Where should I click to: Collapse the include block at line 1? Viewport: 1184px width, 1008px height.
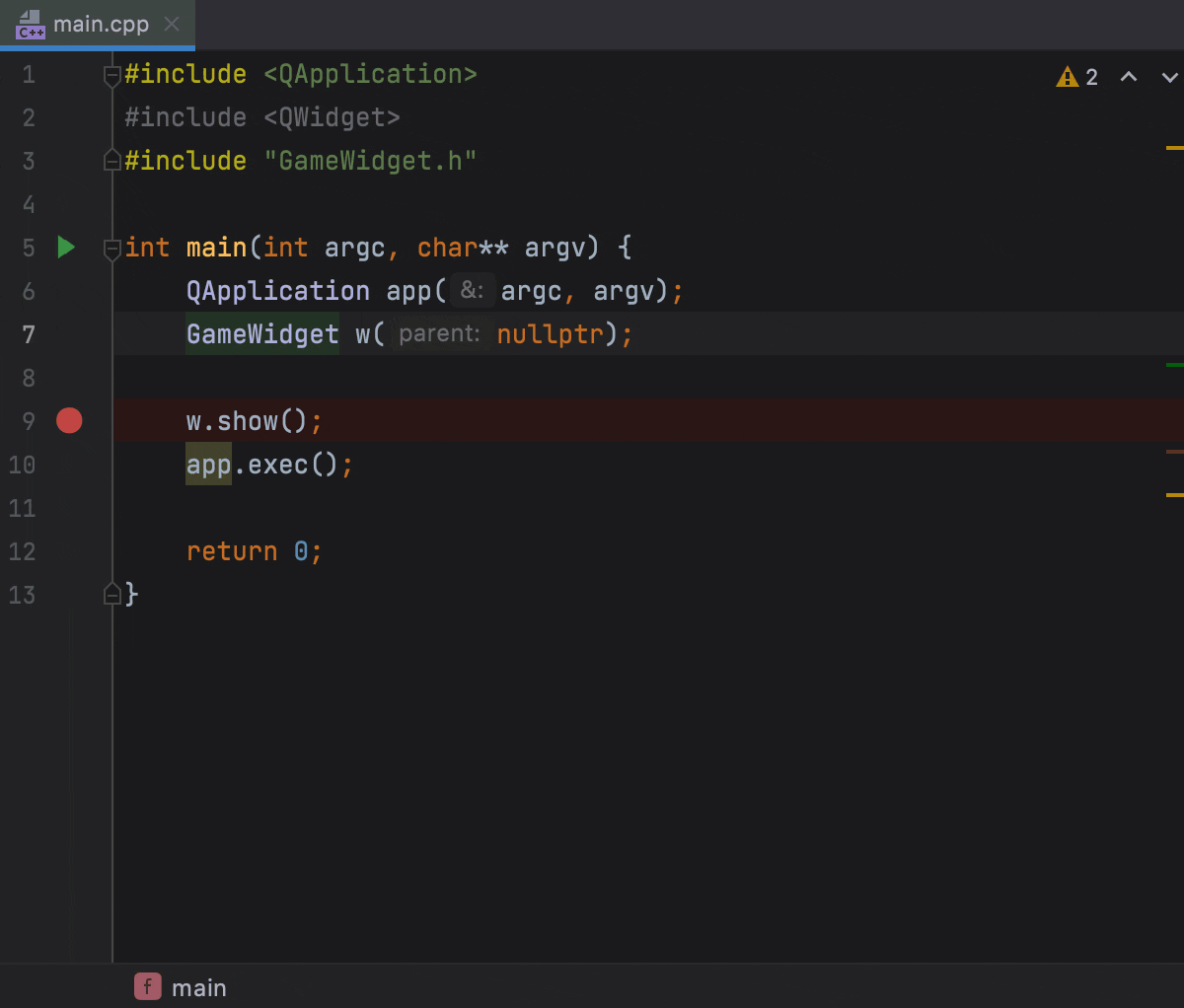111,74
